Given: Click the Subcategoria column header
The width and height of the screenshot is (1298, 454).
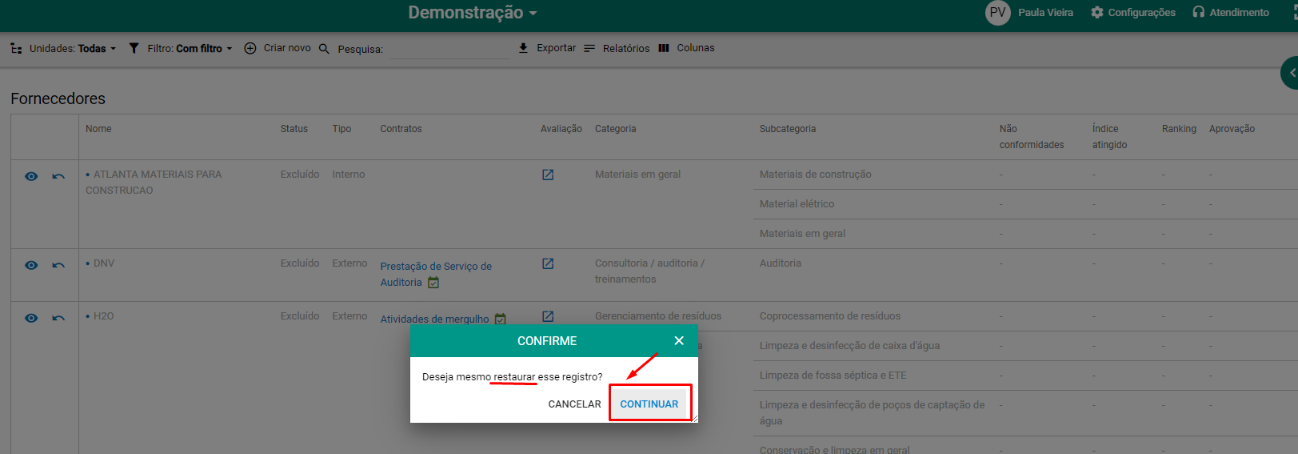Looking at the screenshot, I should coord(788,129).
